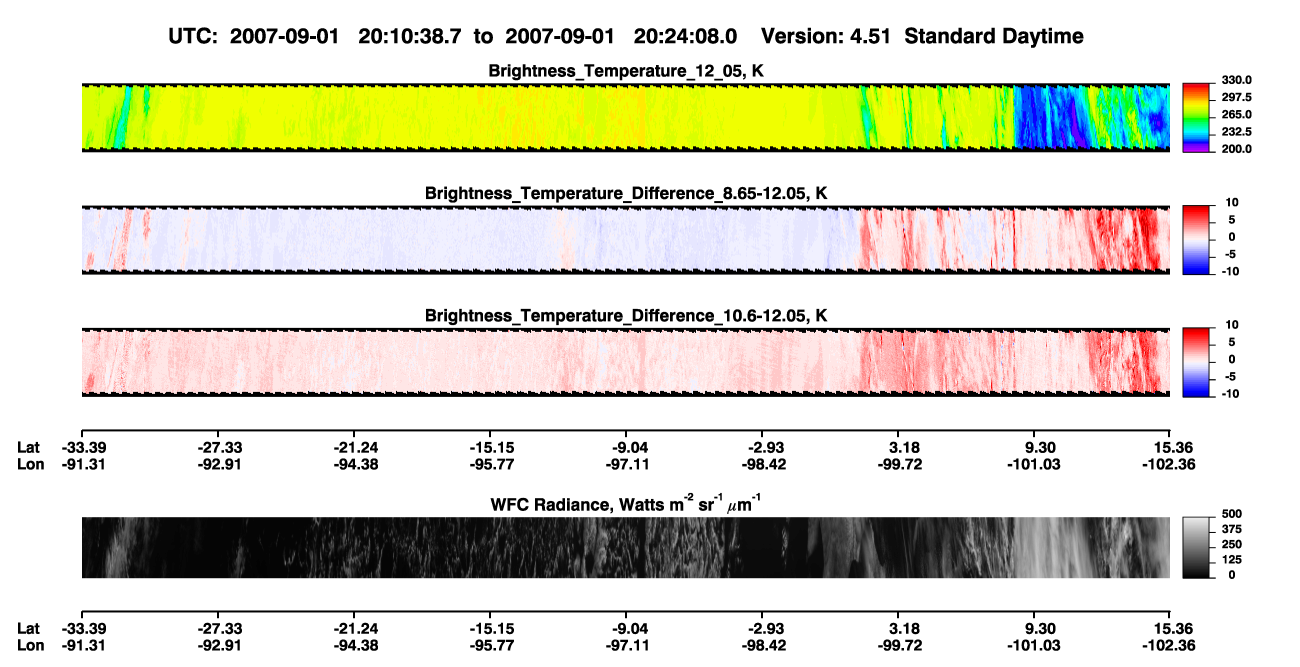1300x667 pixels.
Task: Click the 330.0 label on the top color bar
Action: (x=1237, y=80)
